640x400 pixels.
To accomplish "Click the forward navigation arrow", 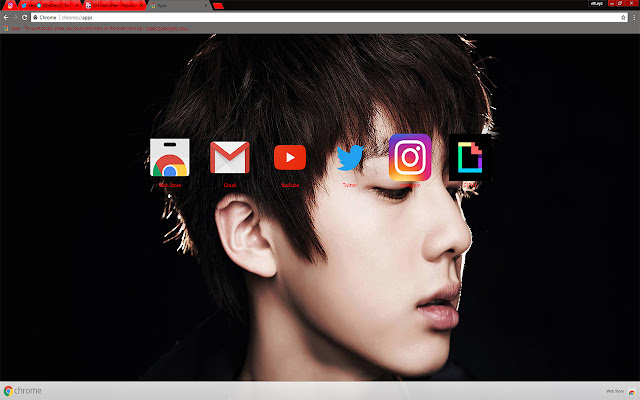I will click(x=15, y=18).
